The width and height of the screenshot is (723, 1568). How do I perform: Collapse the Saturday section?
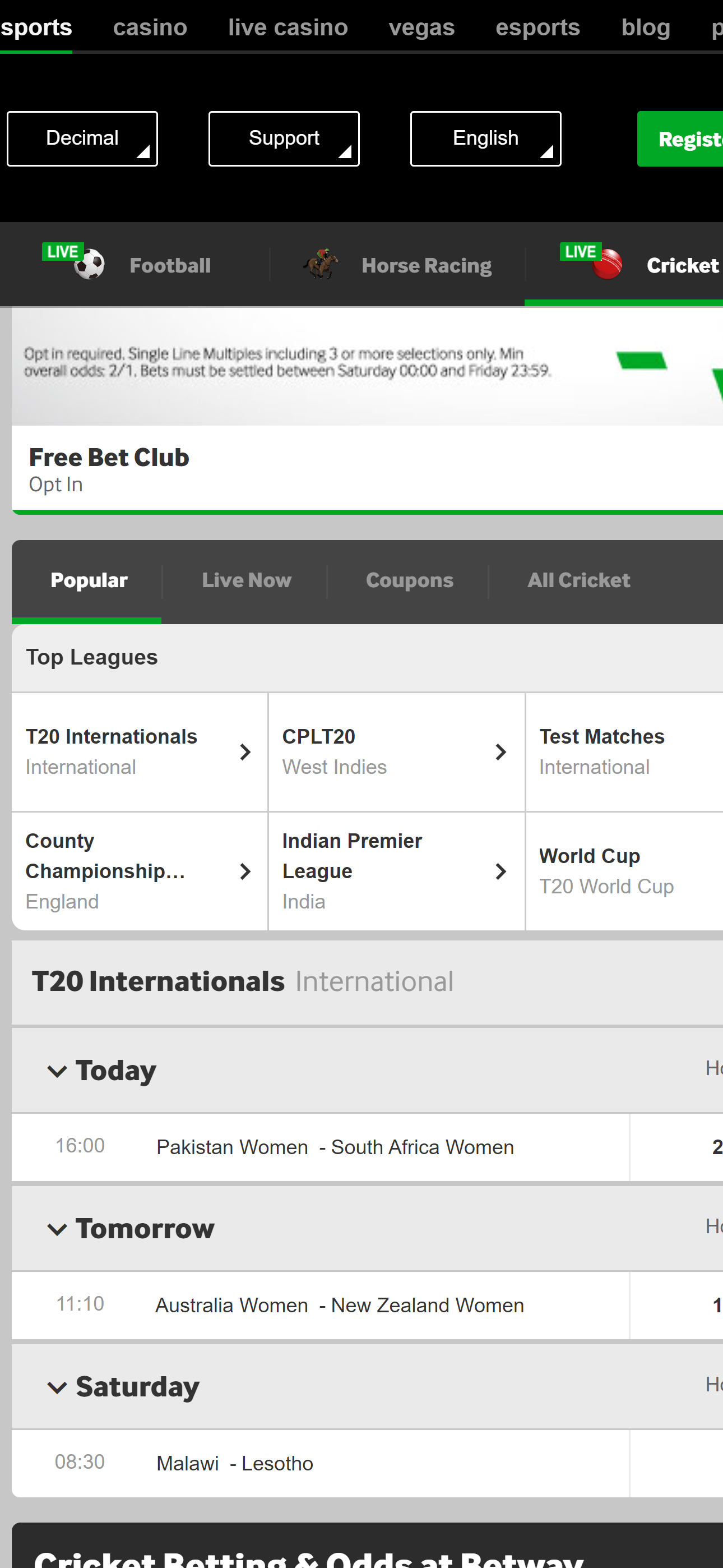coord(58,1388)
